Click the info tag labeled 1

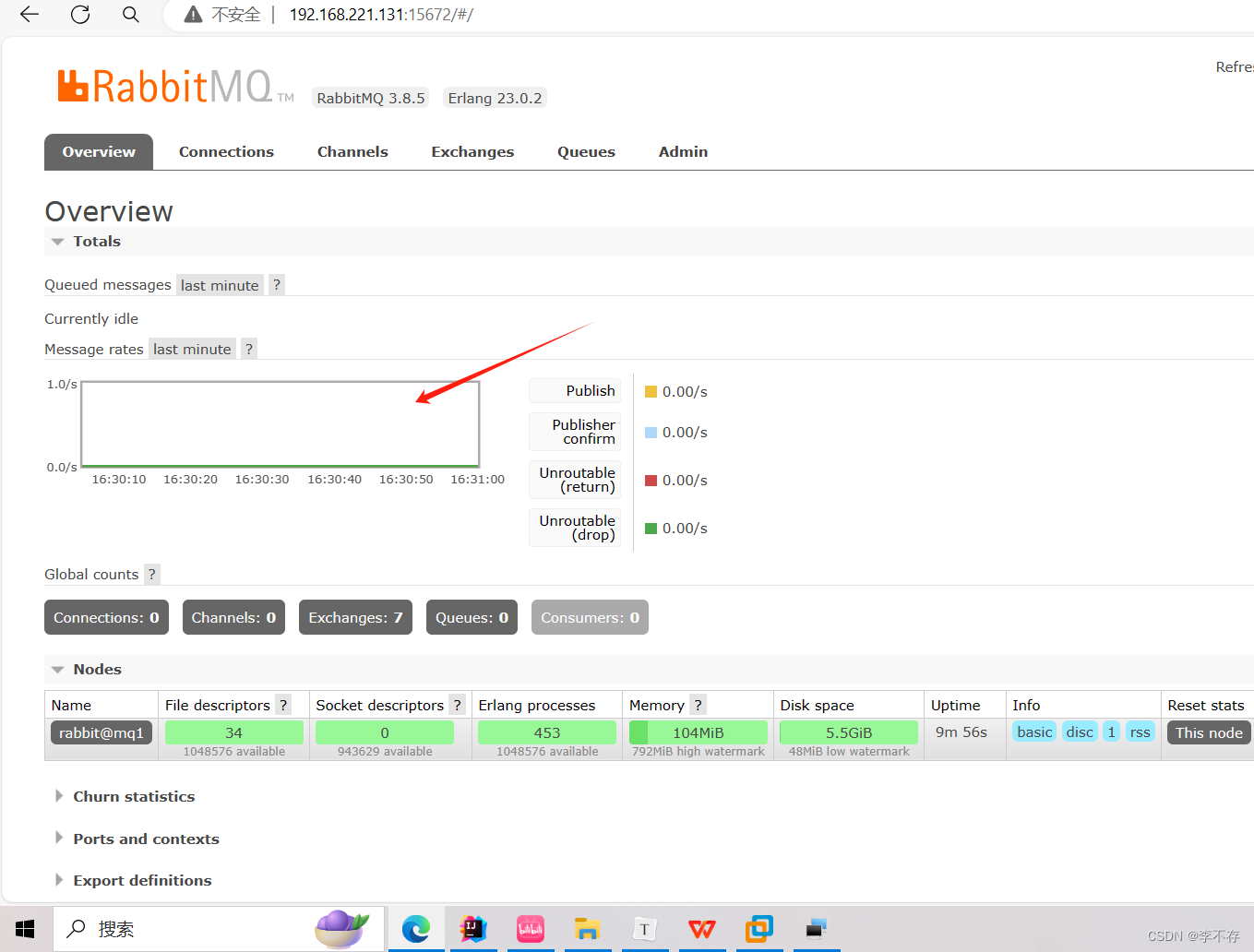point(1111,732)
